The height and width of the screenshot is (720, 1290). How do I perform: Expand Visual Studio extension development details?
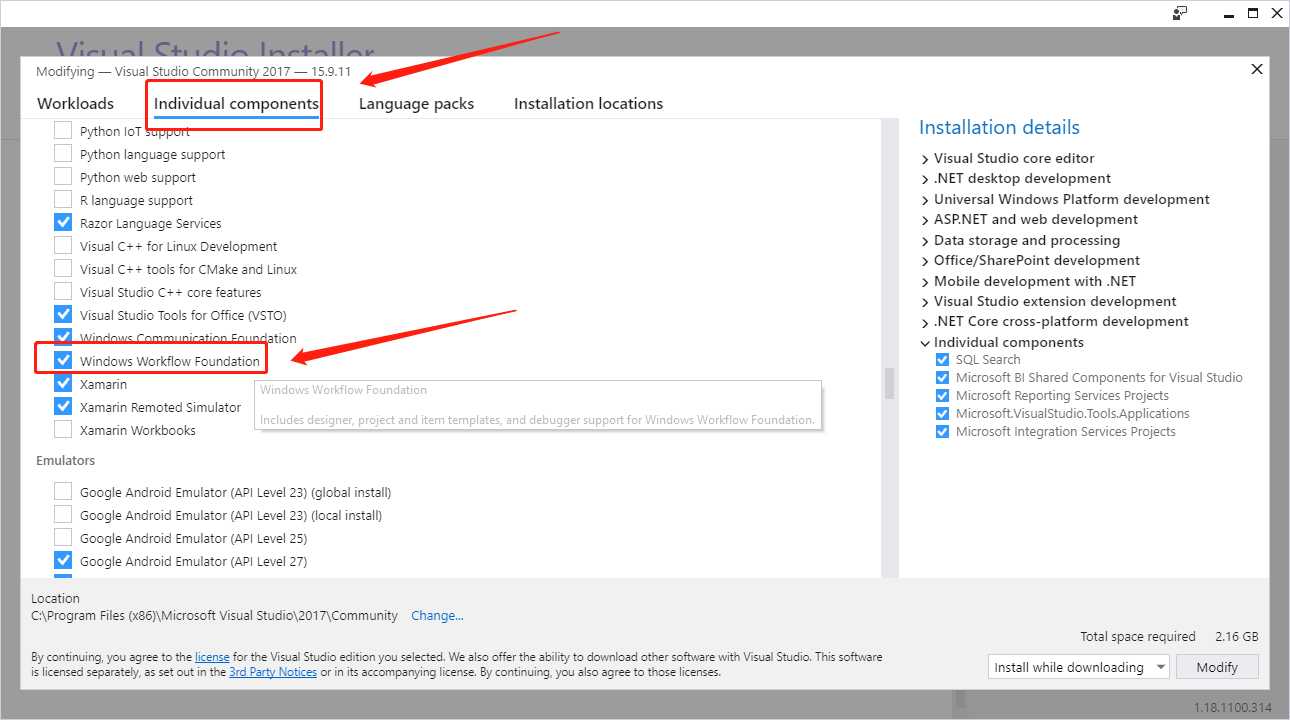coord(925,302)
